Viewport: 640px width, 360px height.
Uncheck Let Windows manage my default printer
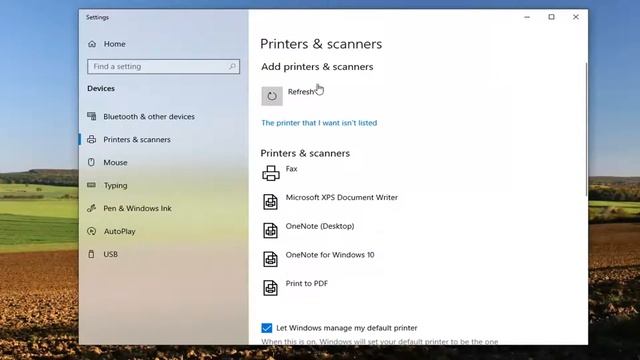tap(267, 328)
